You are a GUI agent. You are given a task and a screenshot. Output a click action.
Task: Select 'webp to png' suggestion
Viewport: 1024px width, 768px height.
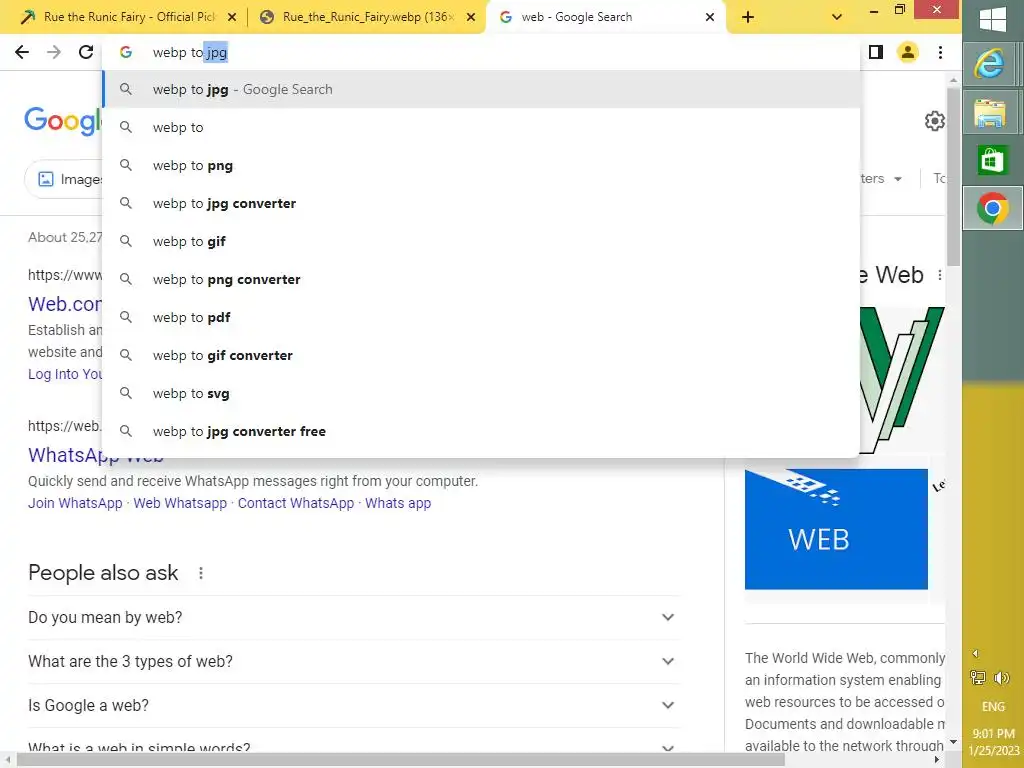(x=481, y=165)
